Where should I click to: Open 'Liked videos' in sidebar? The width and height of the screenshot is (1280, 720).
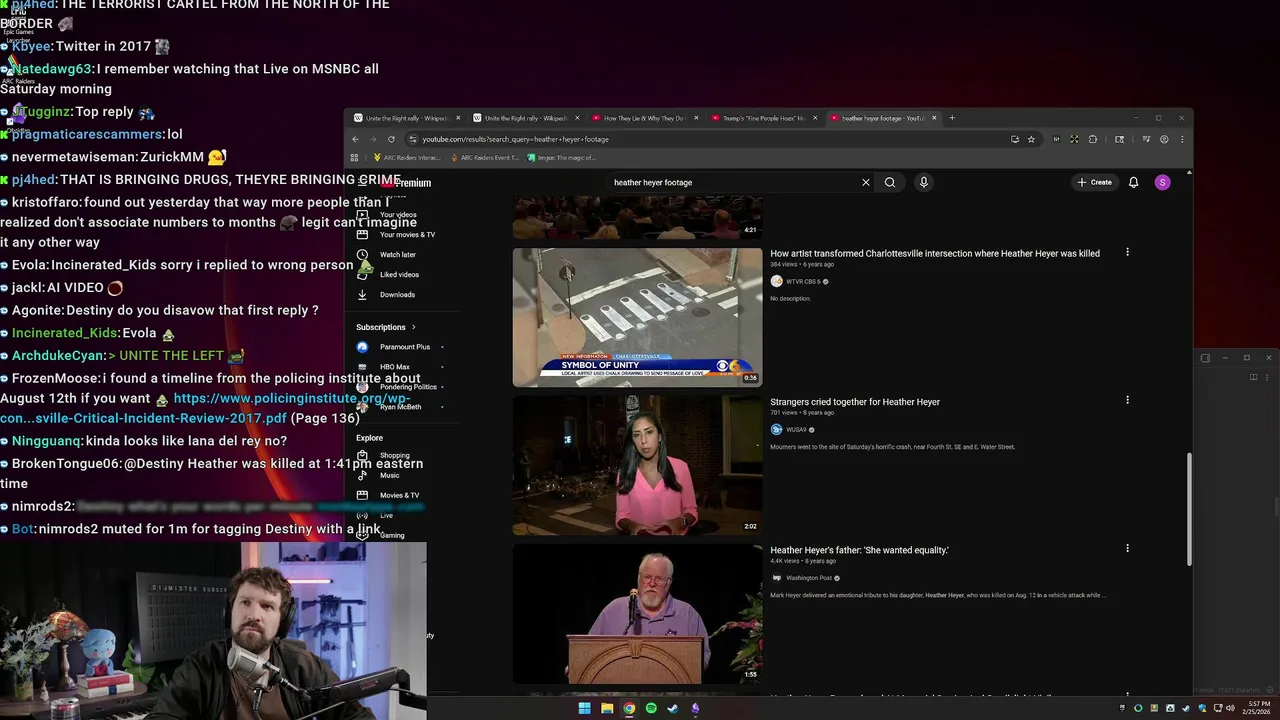[399, 274]
